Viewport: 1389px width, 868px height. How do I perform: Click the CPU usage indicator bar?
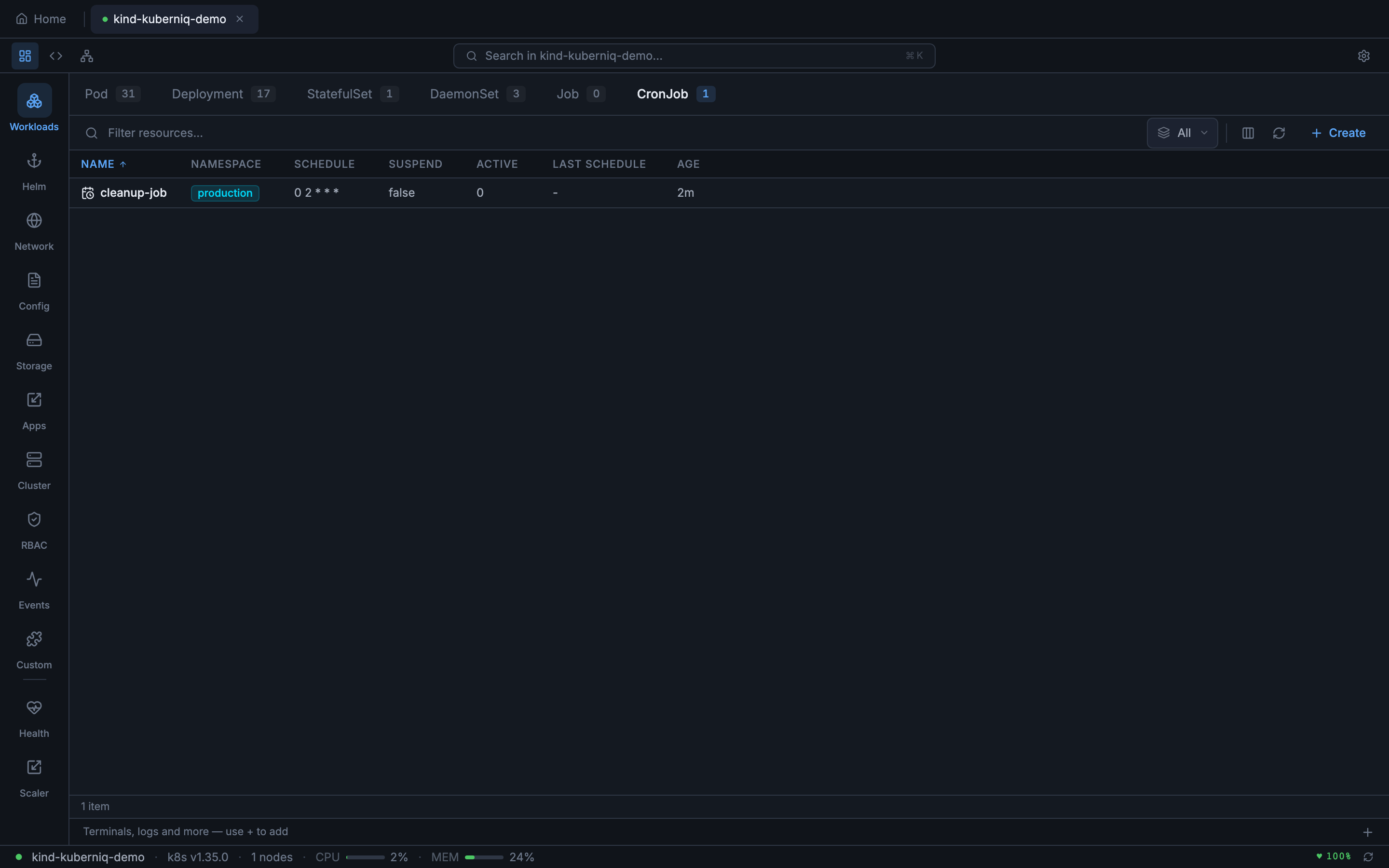tap(367, 856)
